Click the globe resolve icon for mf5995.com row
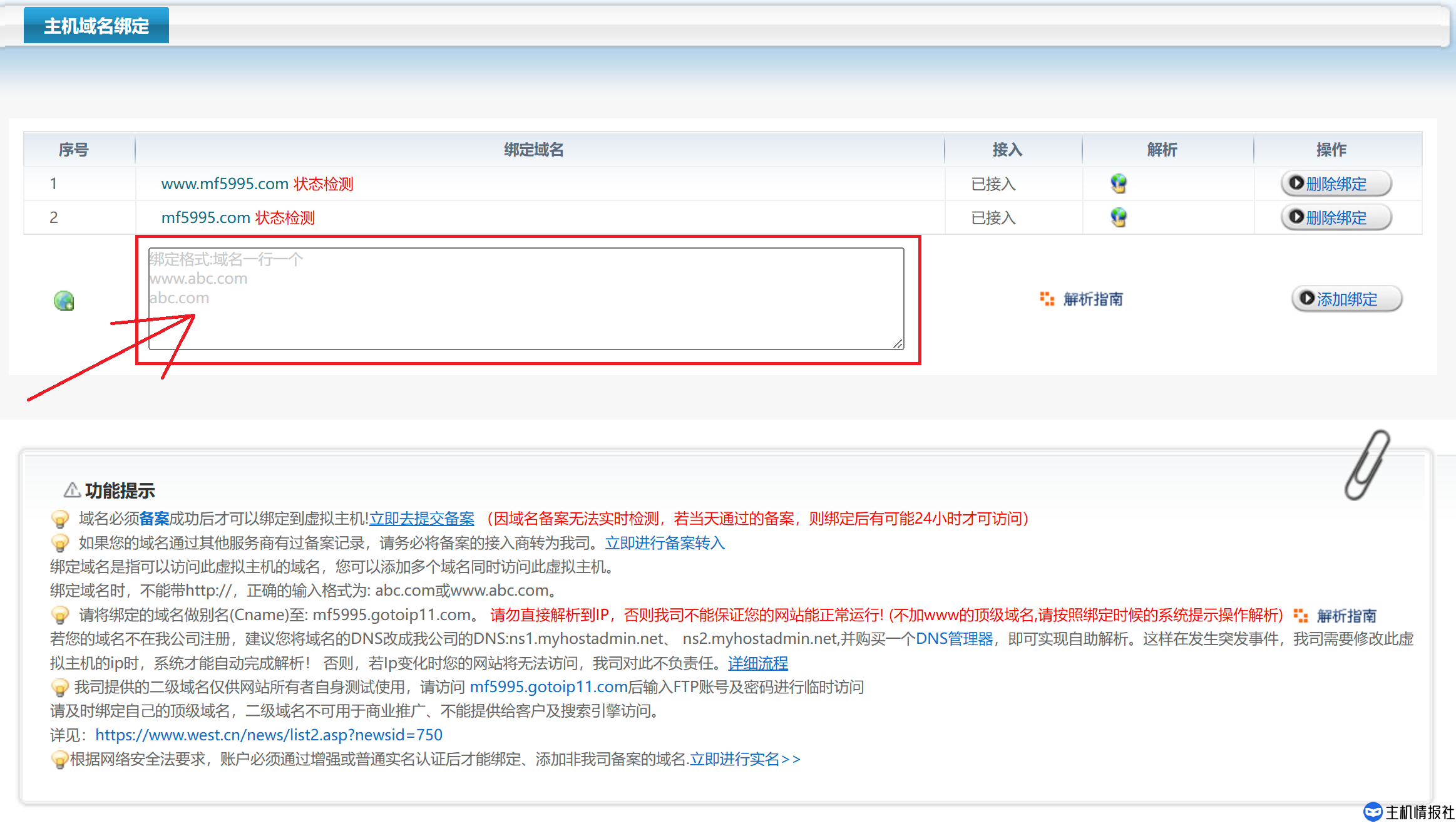Screen dimensions: 1456x823 click(x=1118, y=217)
